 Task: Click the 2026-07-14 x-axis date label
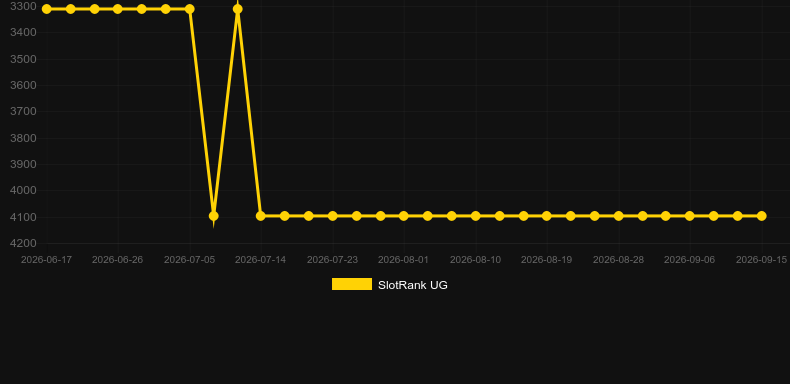260,260
